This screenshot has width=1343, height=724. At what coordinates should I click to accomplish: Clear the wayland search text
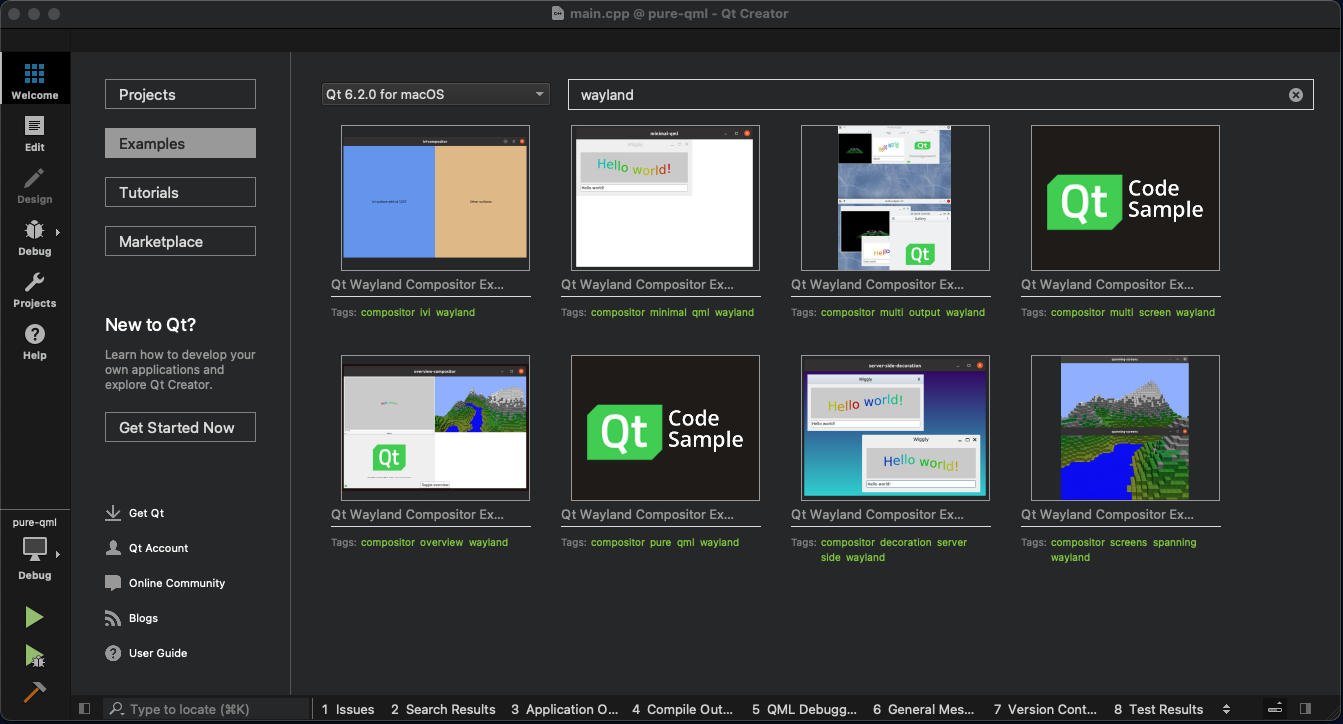(x=1296, y=95)
